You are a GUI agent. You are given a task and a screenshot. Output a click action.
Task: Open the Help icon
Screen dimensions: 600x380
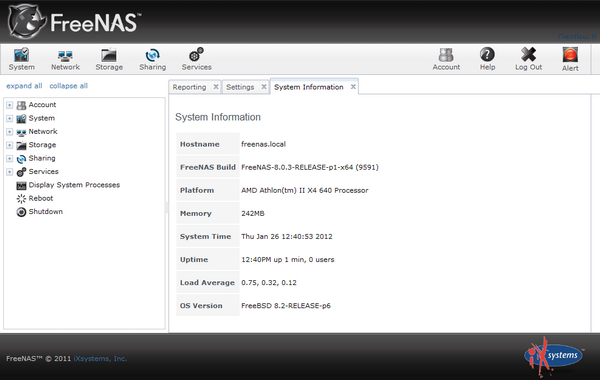487,59
